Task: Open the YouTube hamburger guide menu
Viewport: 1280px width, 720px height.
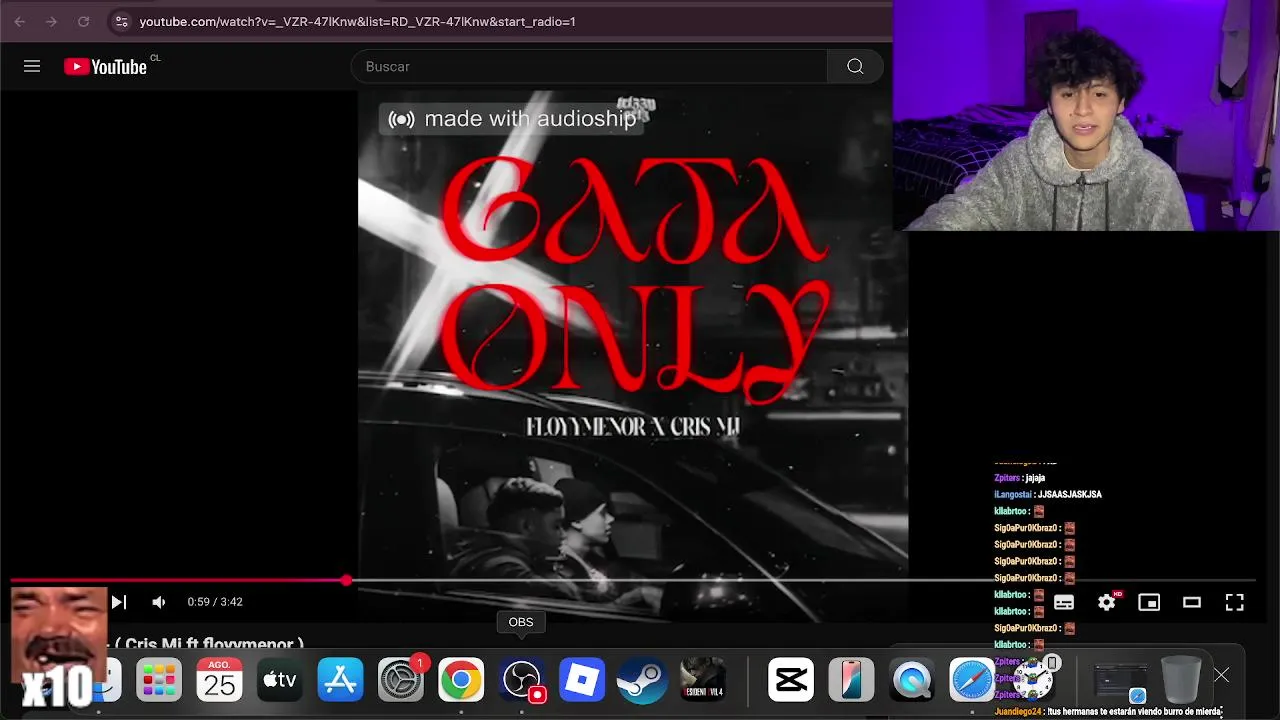Action: (x=32, y=66)
